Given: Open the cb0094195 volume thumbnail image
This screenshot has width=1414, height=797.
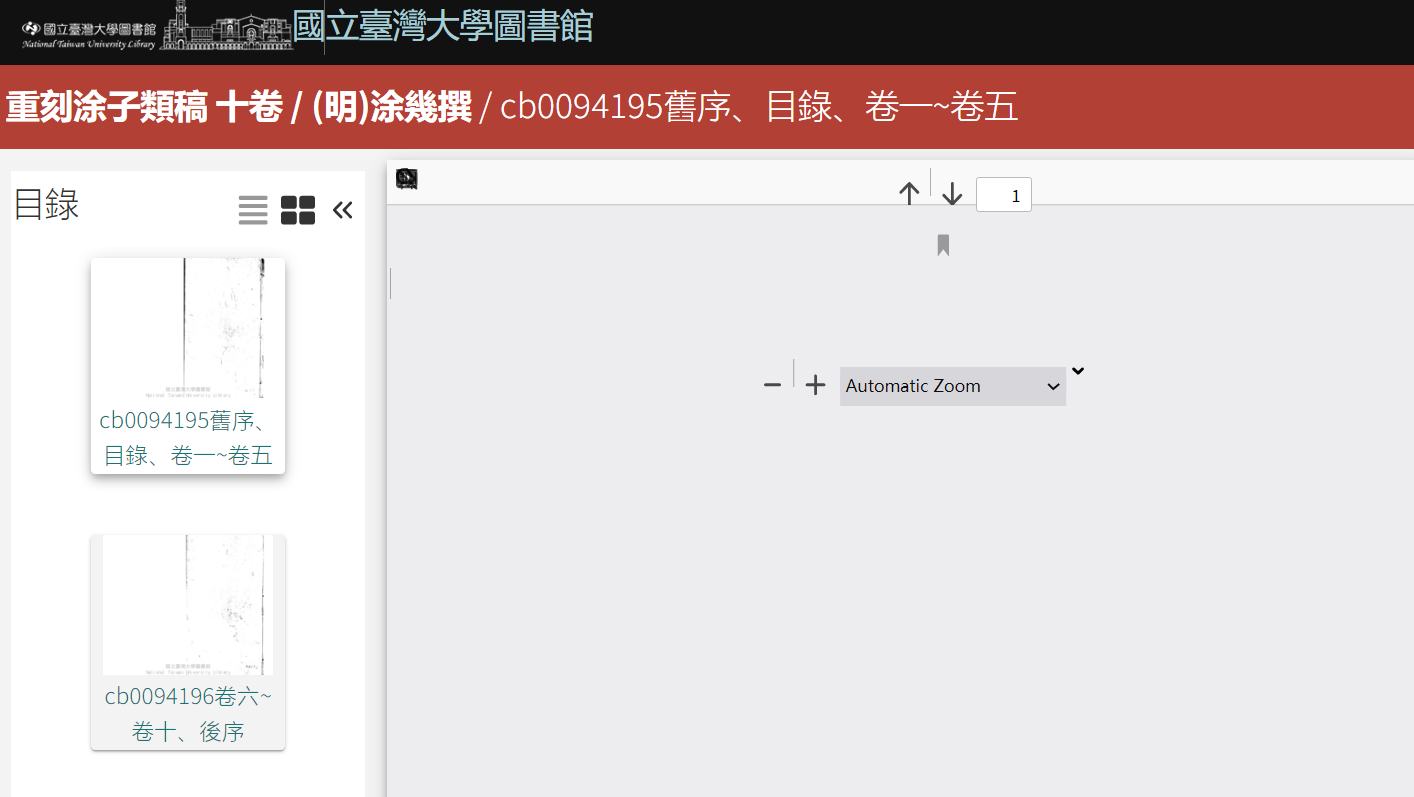Looking at the screenshot, I should 188,329.
